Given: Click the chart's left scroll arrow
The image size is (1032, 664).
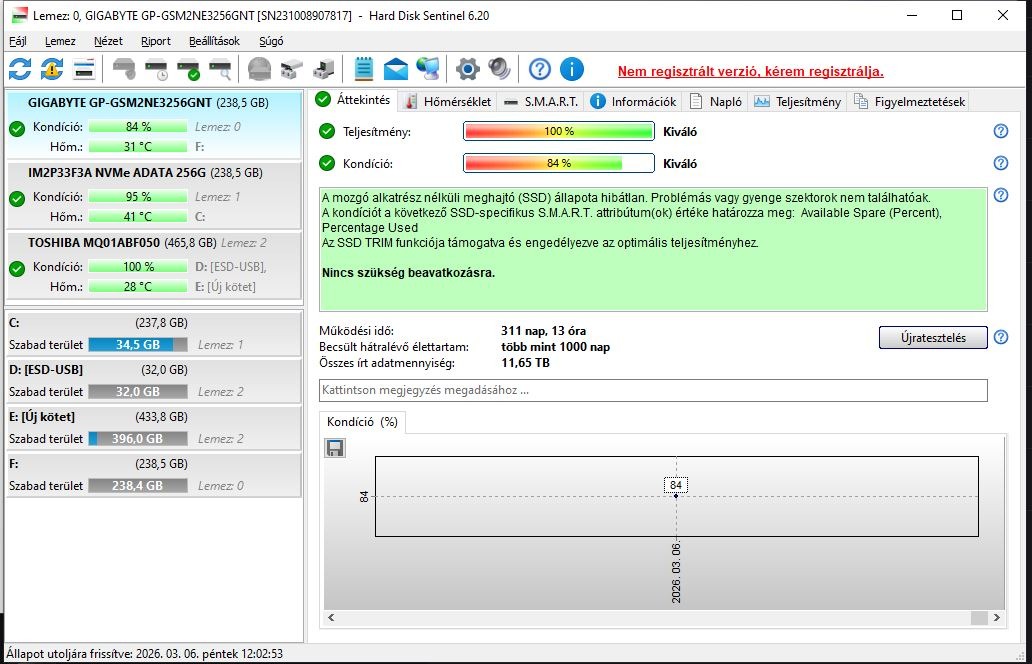Looking at the screenshot, I should (x=331, y=617).
